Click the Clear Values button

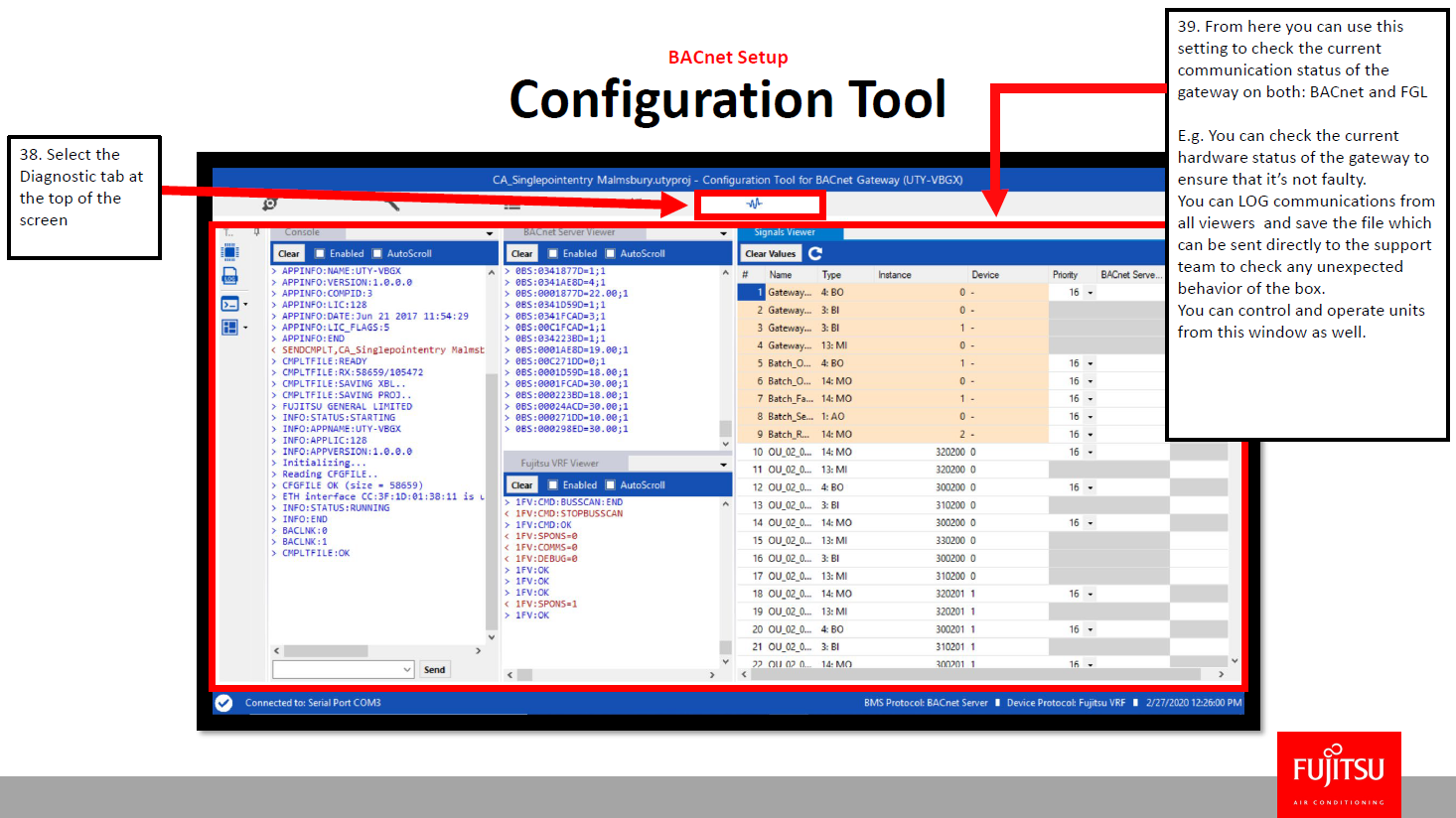click(771, 254)
